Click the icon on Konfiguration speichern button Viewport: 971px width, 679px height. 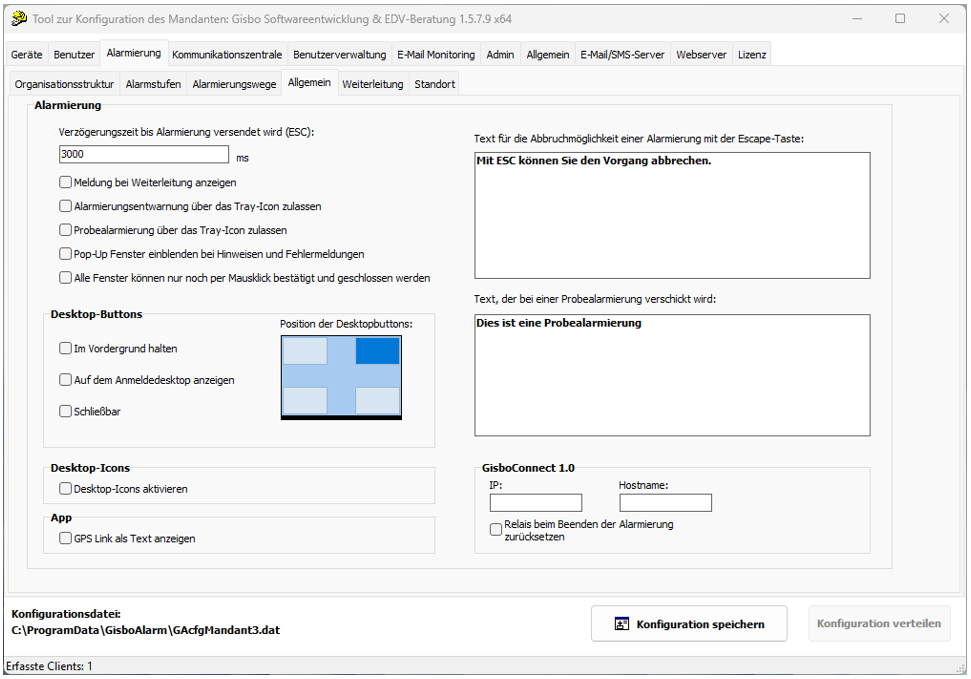click(x=622, y=624)
